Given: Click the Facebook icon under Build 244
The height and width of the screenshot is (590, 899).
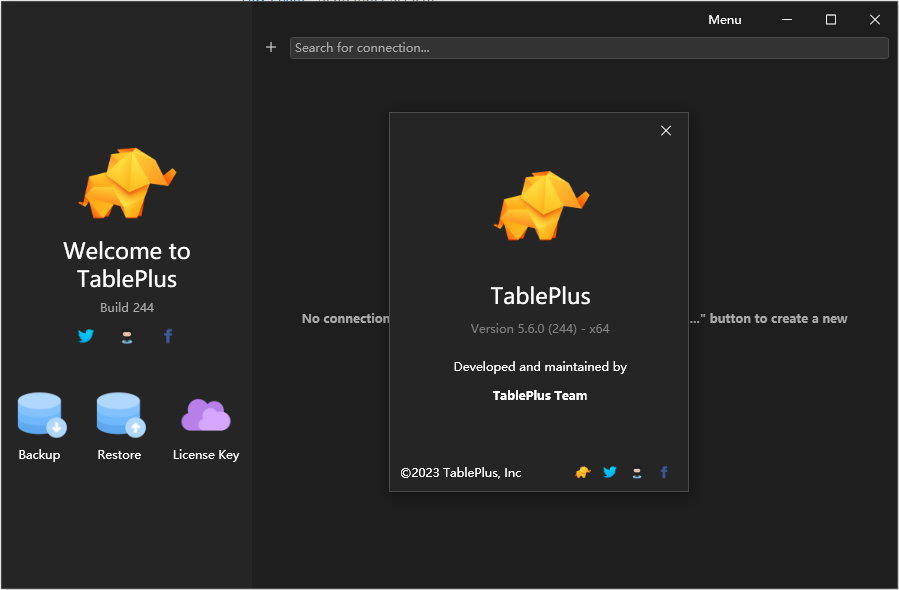Looking at the screenshot, I should point(168,336).
